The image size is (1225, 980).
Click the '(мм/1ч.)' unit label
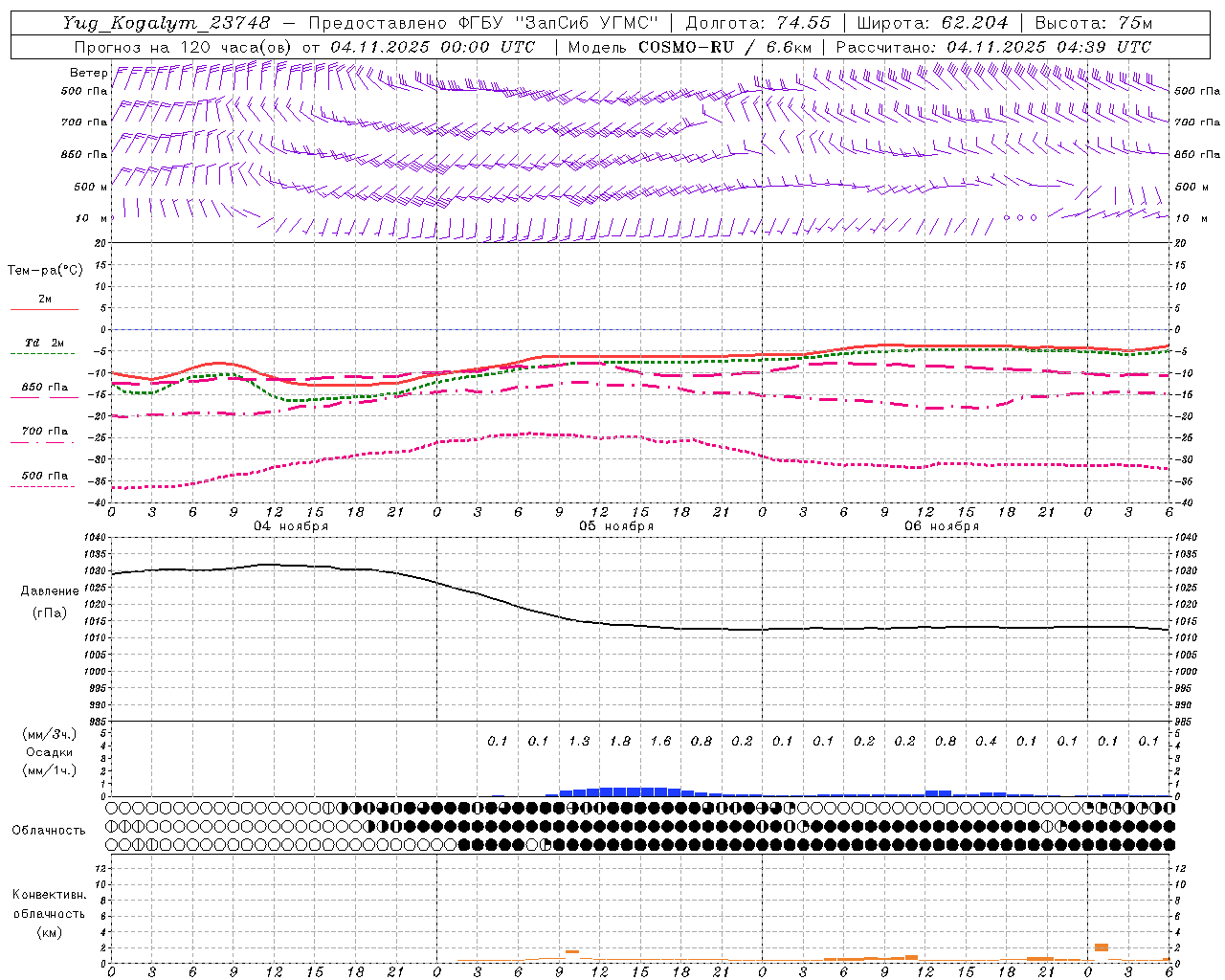[x=50, y=770]
